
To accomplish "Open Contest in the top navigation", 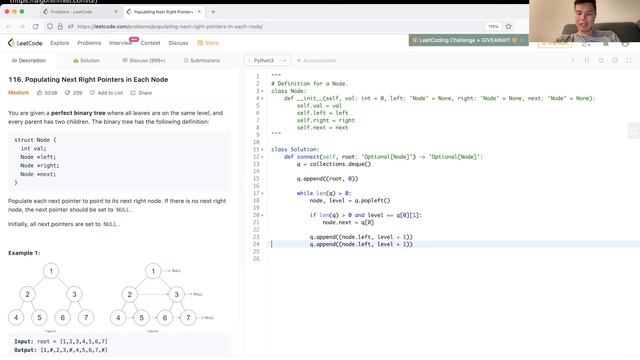I will pos(150,43).
